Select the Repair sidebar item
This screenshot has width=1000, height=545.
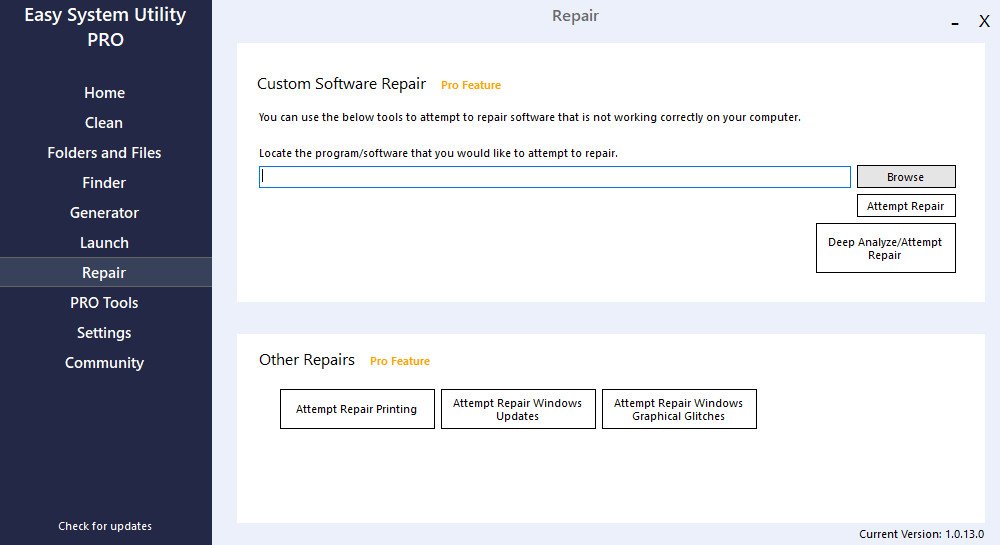(104, 273)
